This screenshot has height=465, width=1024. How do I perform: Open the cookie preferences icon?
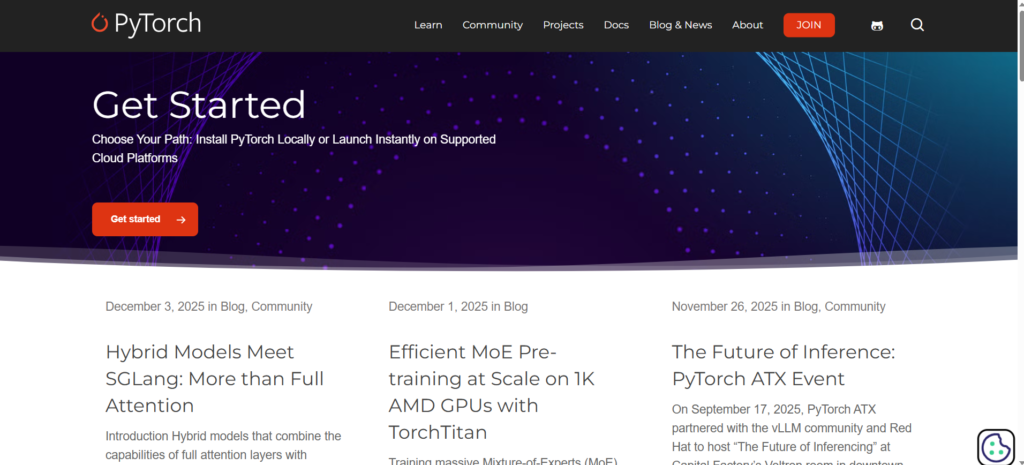(x=996, y=447)
